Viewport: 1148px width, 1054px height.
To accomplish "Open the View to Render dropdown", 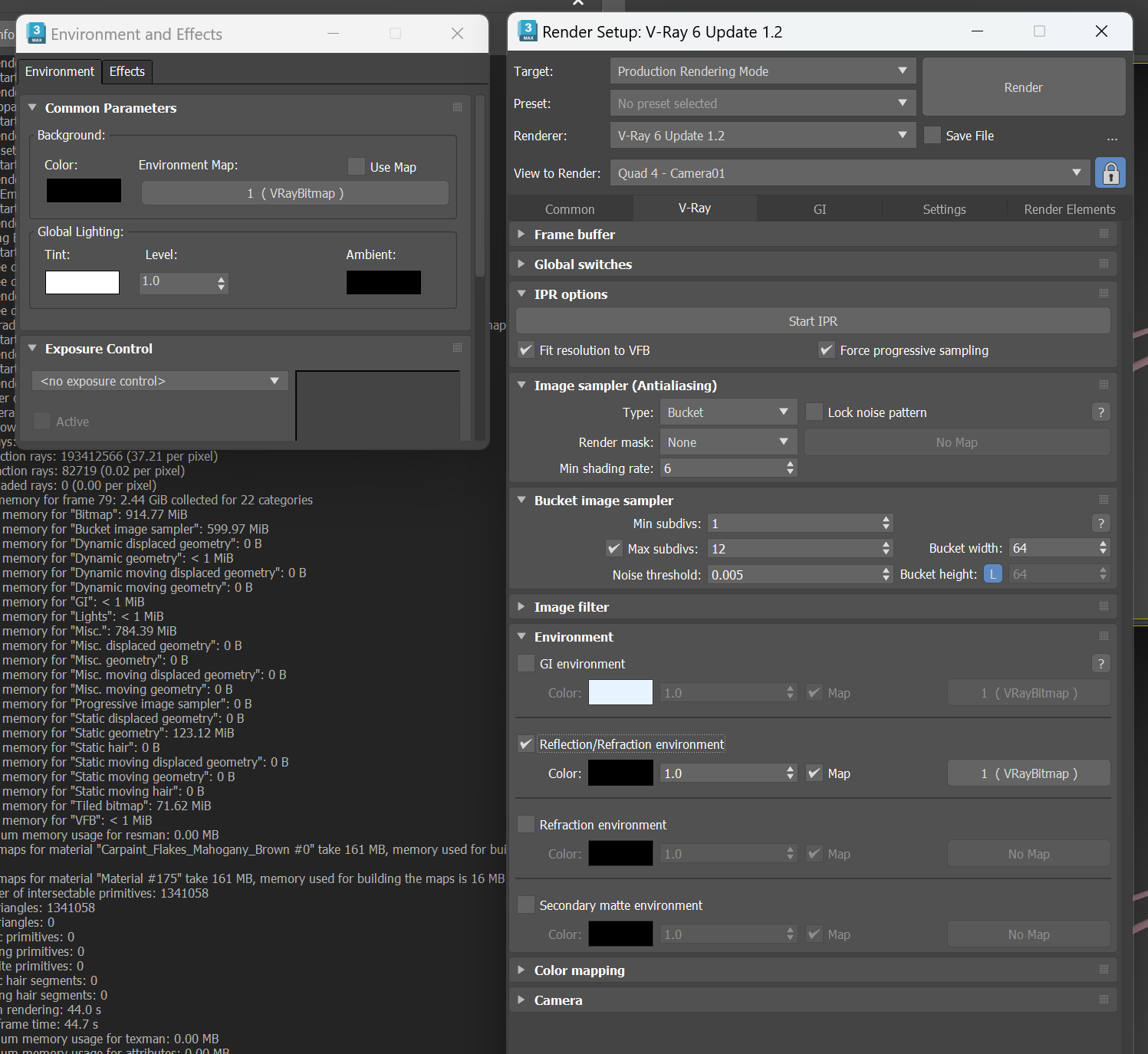I will 850,173.
